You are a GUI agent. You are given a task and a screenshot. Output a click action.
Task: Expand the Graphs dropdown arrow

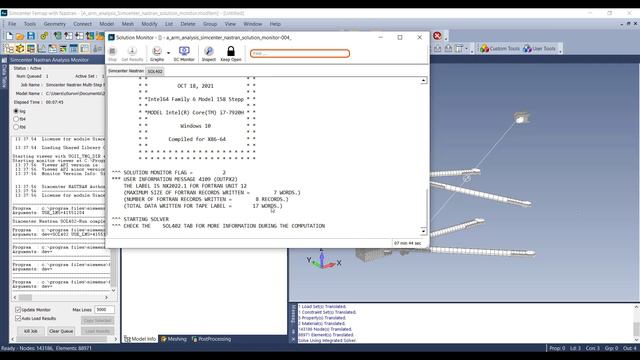coord(168,53)
